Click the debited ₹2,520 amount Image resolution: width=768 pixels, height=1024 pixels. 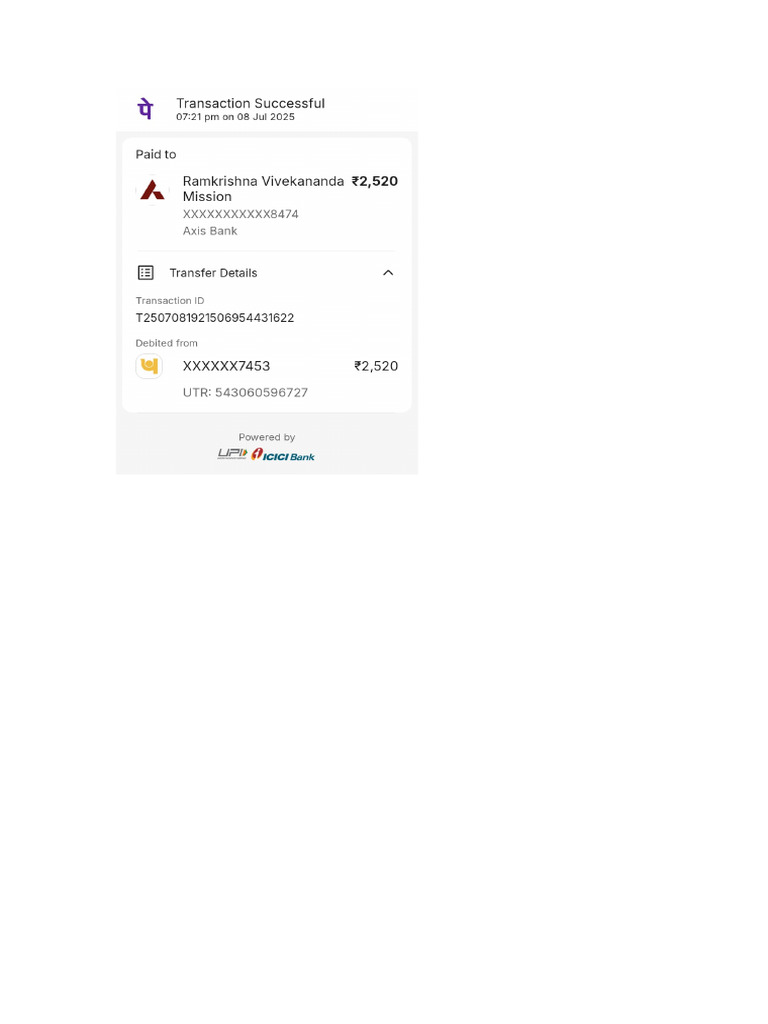[376, 366]
